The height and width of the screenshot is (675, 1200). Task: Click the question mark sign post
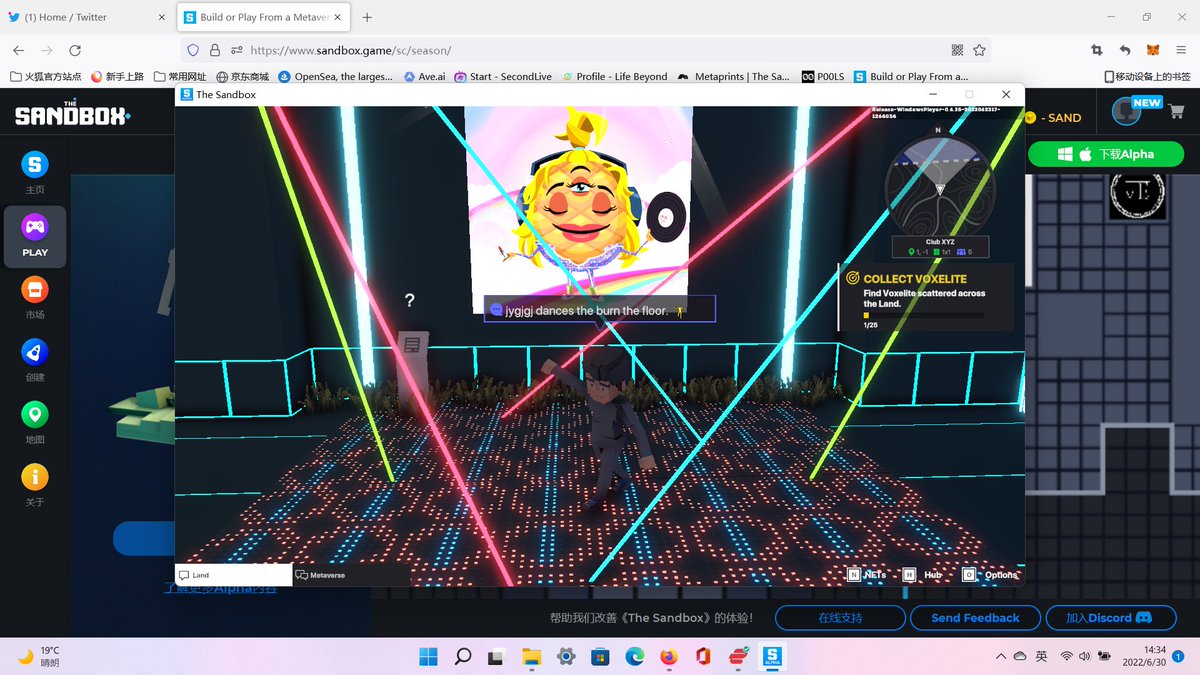point(410,300)
